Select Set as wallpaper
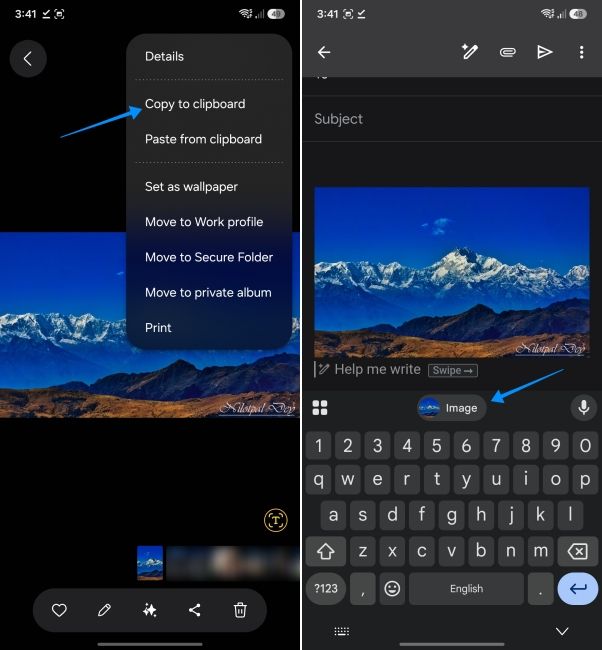This screenshot has width=602, height=650. click(191, 187)
